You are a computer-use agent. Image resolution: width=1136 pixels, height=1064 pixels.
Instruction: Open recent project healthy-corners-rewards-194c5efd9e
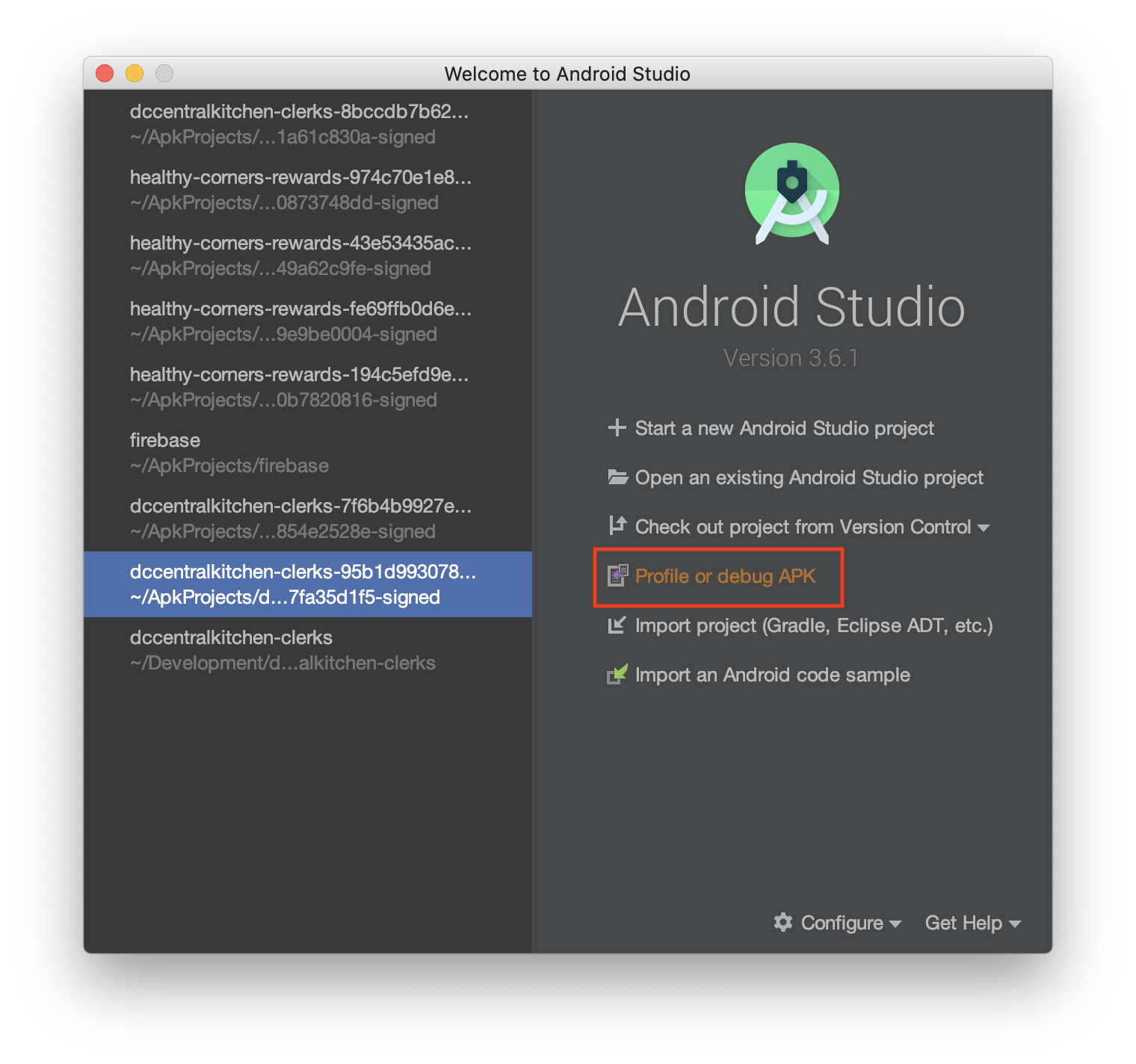coord(308,387)
